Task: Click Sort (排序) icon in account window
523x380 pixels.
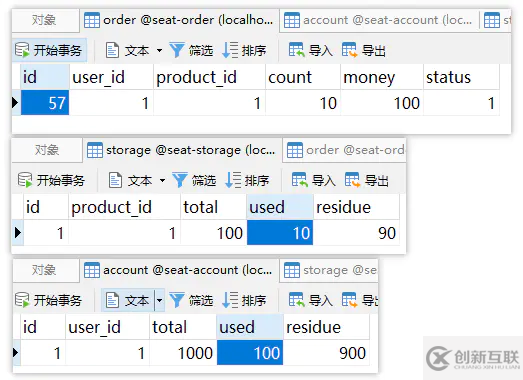Action: (230, 300)
